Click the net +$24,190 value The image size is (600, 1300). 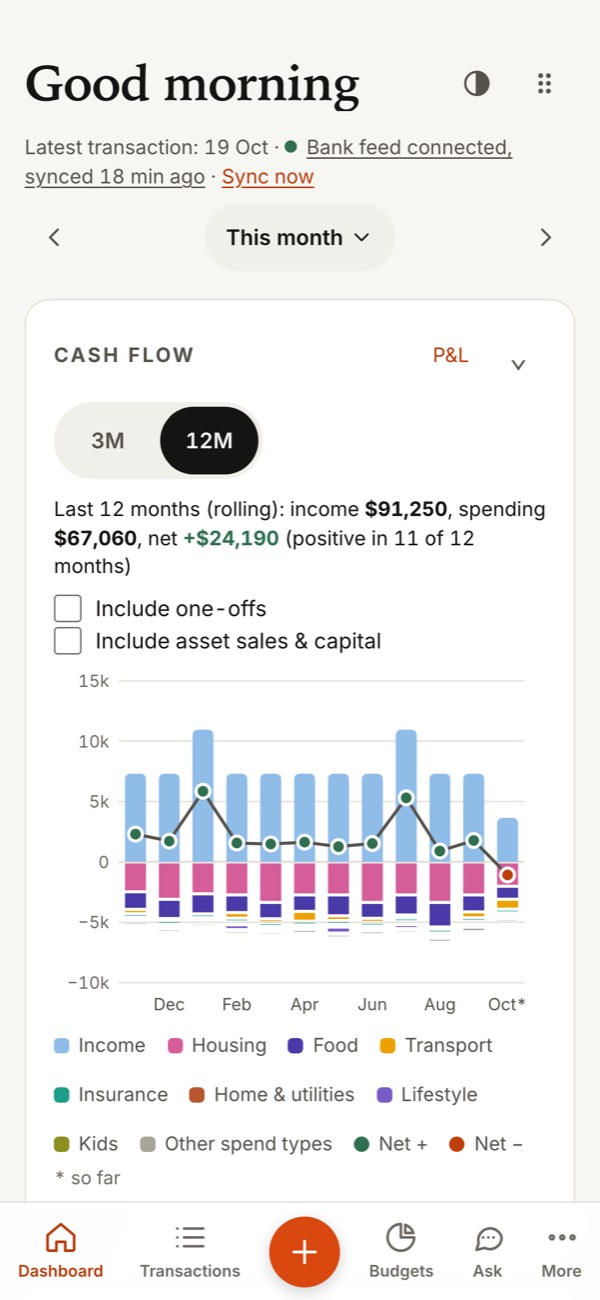point(232,539)
